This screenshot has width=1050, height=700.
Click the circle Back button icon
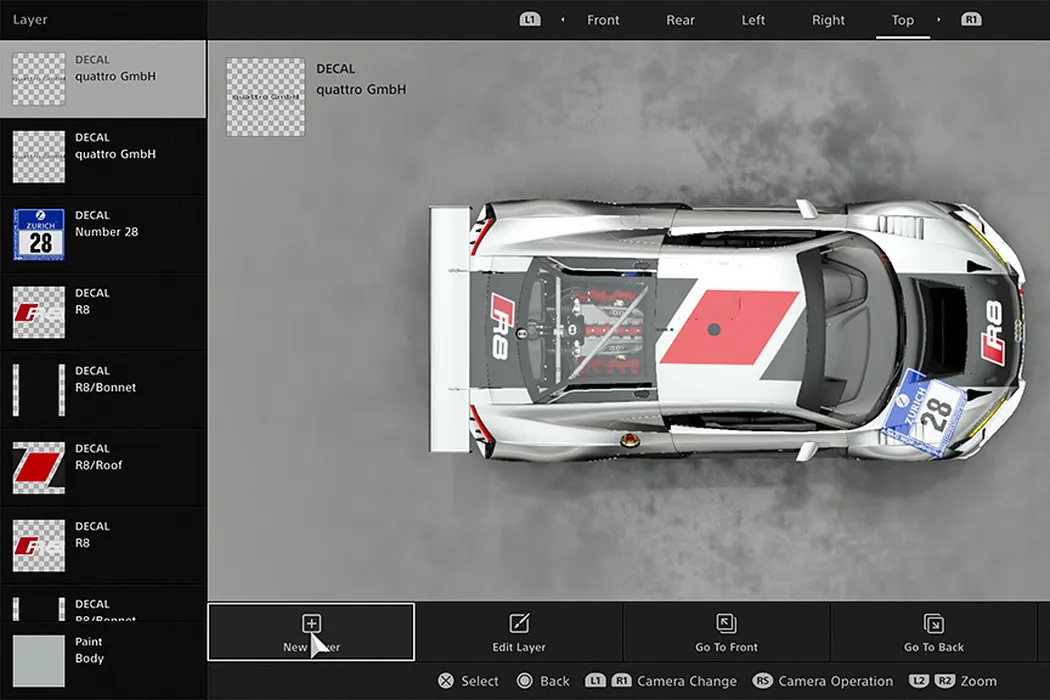(x=525, y=681)
